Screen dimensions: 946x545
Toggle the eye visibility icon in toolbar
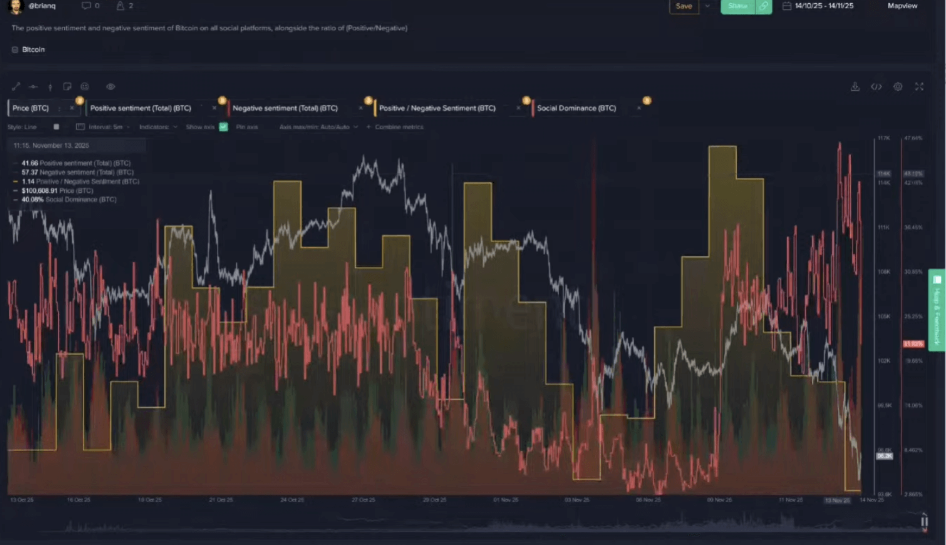click(111, 87)
